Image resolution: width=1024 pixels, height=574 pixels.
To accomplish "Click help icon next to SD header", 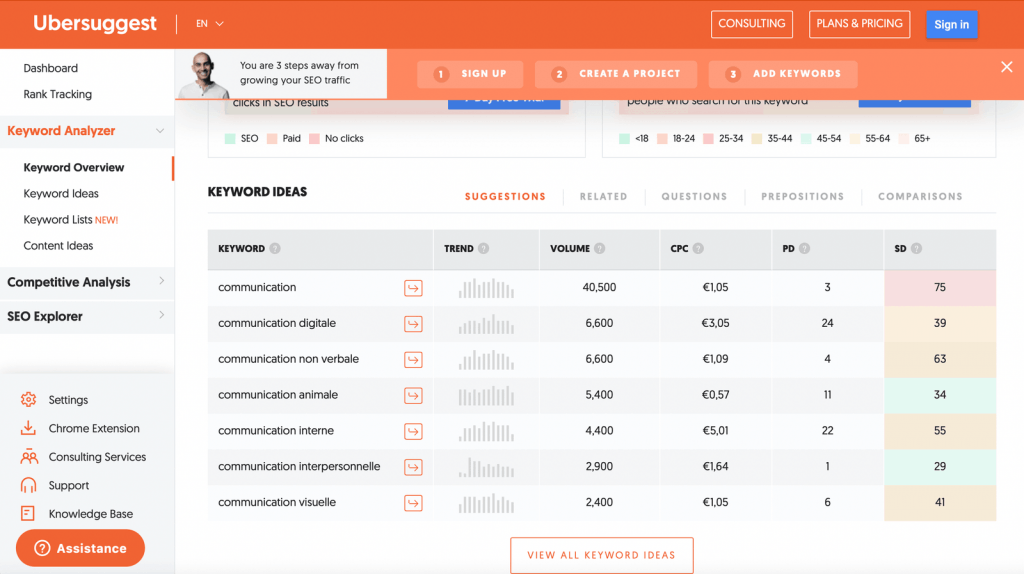I will (x=916, y=249).
